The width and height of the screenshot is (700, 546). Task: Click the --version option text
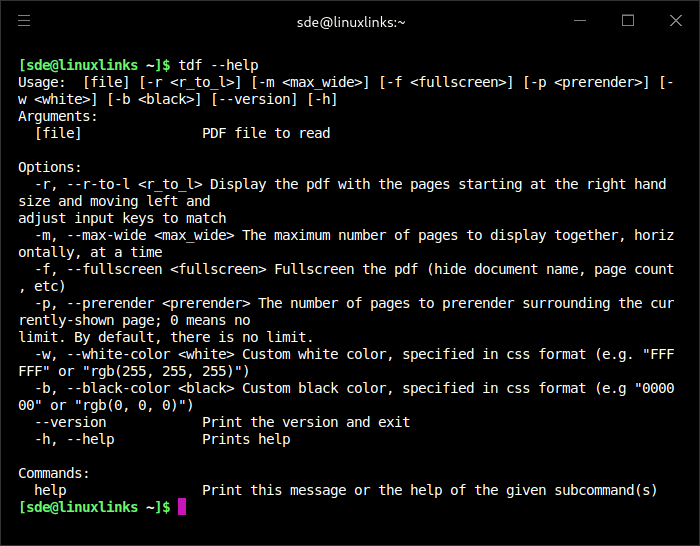click(70, 422)
